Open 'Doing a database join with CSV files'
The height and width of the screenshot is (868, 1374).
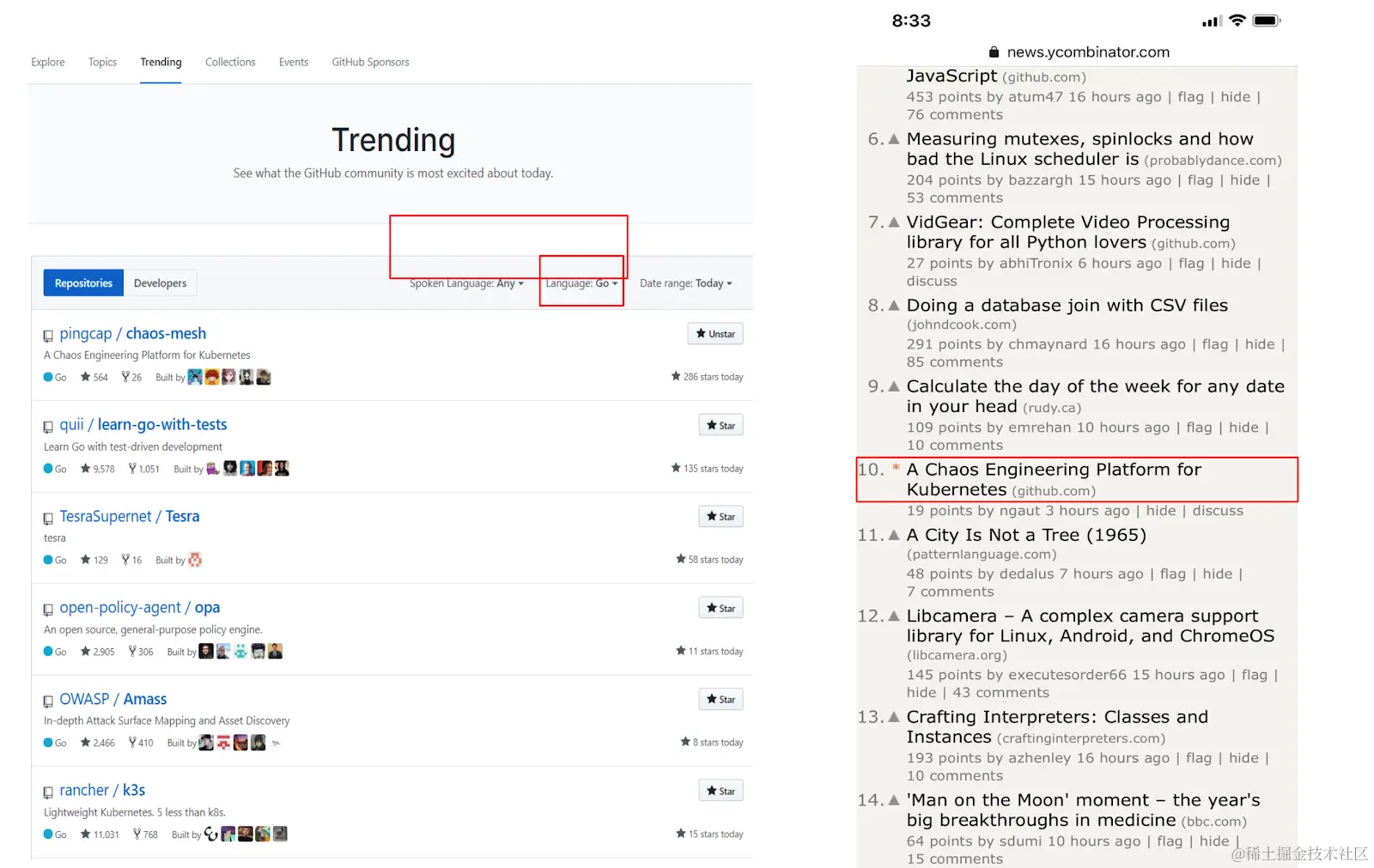tap(1067, 306)
